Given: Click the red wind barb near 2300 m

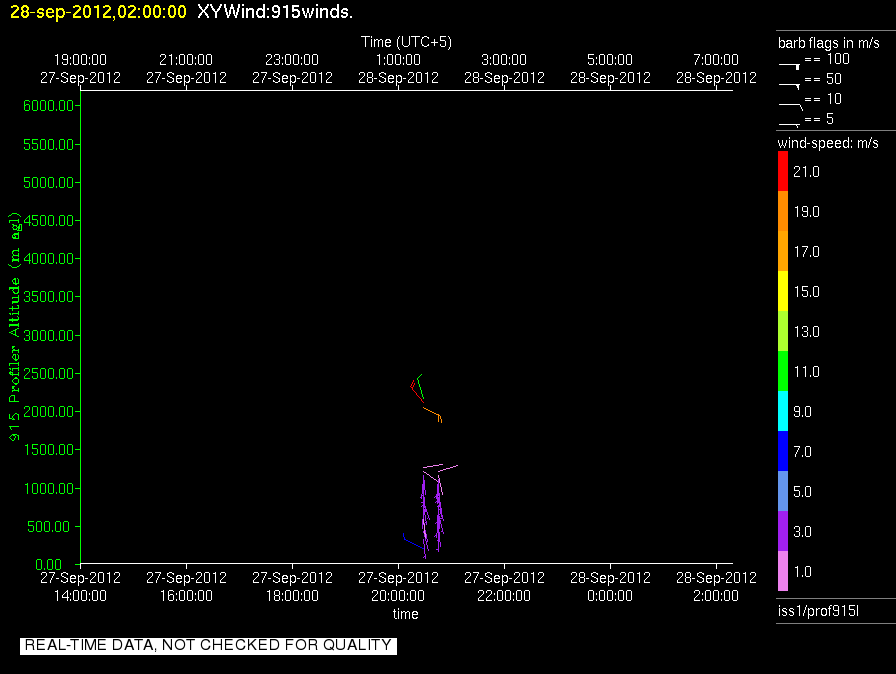Looking at the screenshot, I should click(417, 391).
